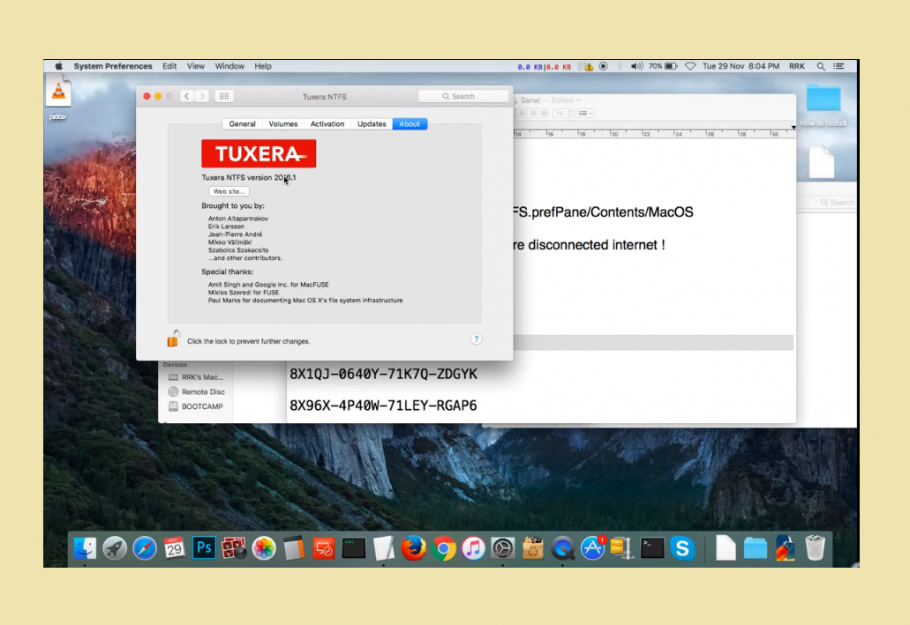The image size is (910, 625).
Task: Click the screen recording indicator icon
Action: 604,66
